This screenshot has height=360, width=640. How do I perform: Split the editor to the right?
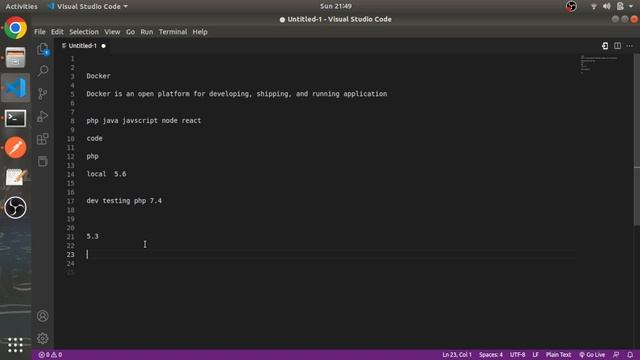(x=618, y=46)
